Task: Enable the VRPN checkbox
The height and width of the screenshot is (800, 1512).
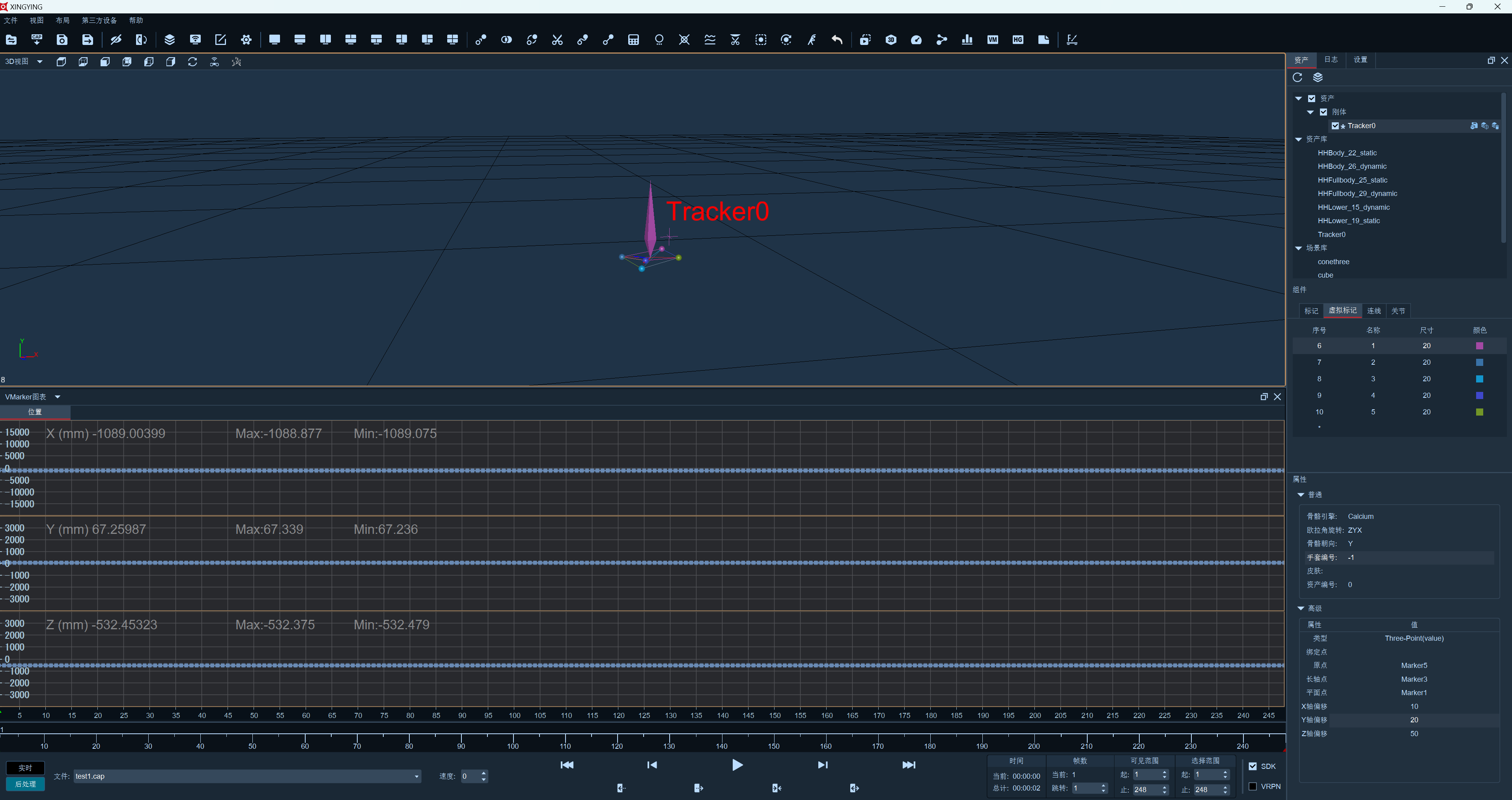Action: (x=1253, y=786)
